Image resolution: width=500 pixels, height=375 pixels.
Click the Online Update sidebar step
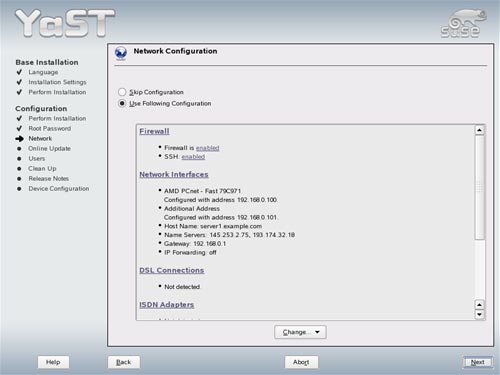pyautogui.click(x=49, y=148)
